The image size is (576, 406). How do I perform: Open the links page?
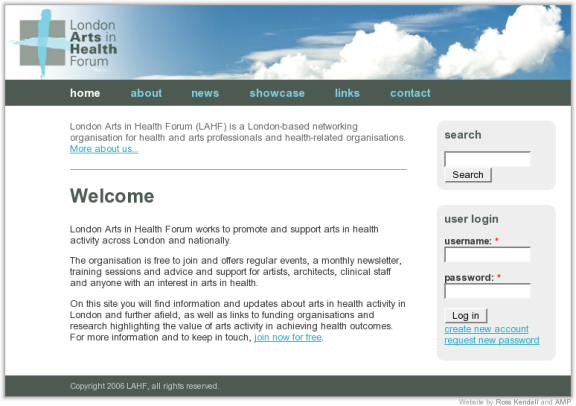point(347,93)
